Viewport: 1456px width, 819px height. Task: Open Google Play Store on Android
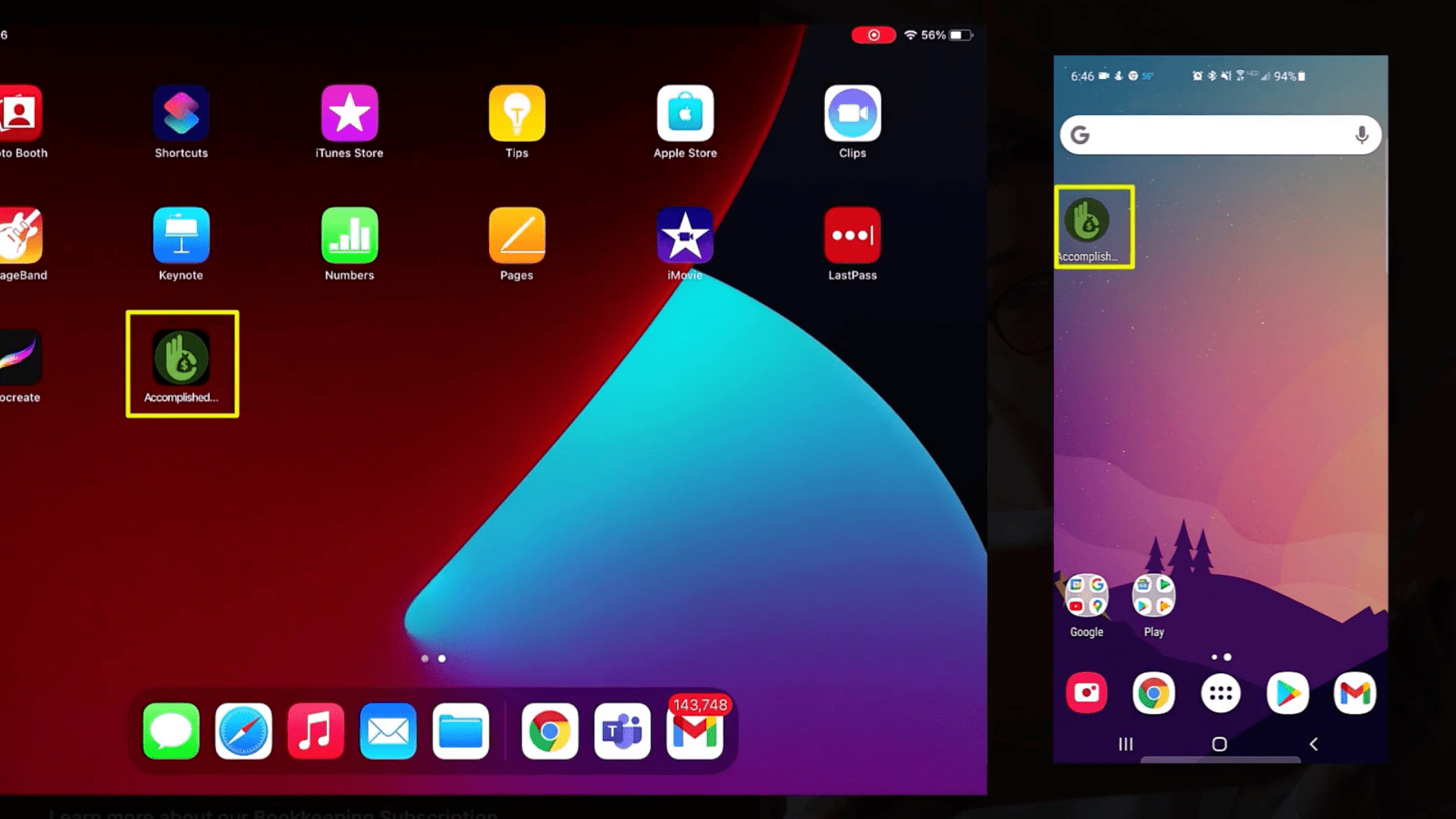1287,693
